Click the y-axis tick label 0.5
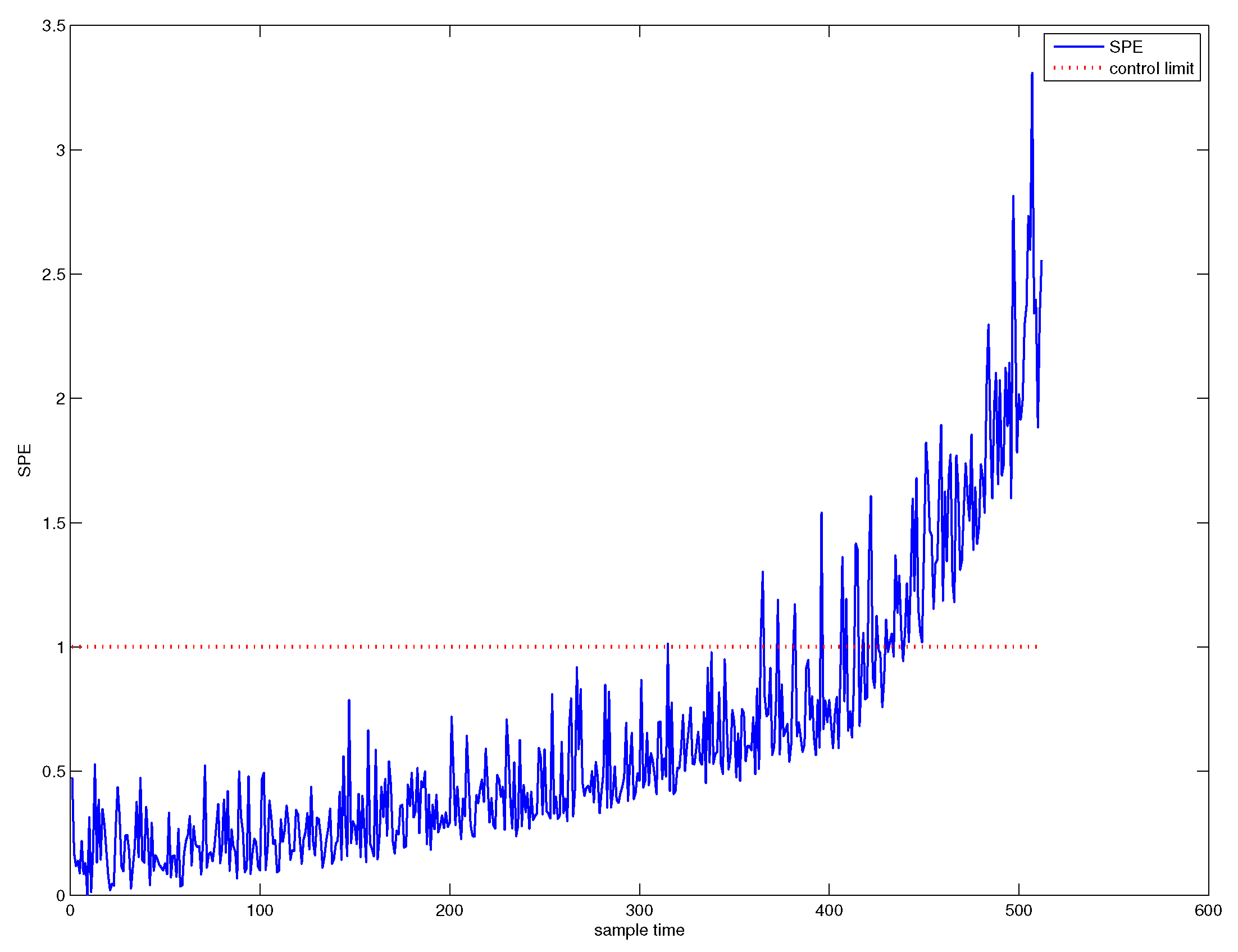This screenshot has width=1238, height=952. [x=54, y=772]
